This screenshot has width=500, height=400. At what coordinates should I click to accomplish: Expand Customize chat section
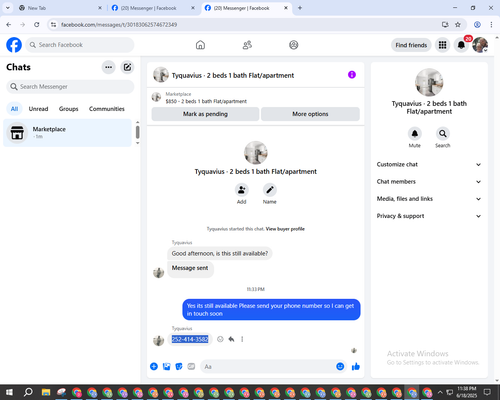pyautogui.click(x=429, y=164)
